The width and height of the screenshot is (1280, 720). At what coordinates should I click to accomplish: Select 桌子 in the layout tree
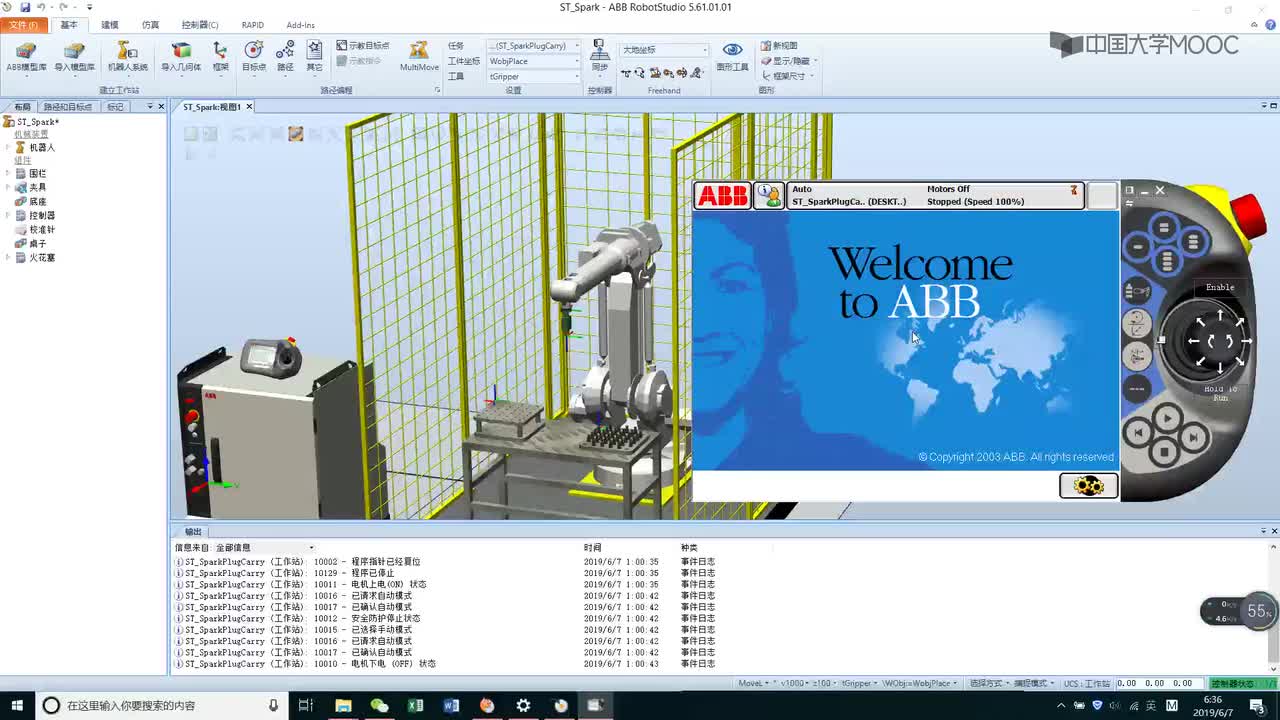37,243
